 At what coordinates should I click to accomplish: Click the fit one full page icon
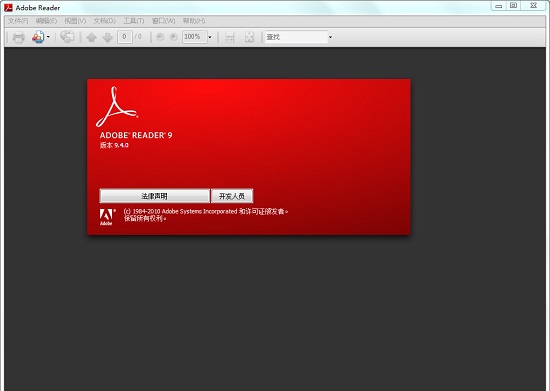[249, 37]
